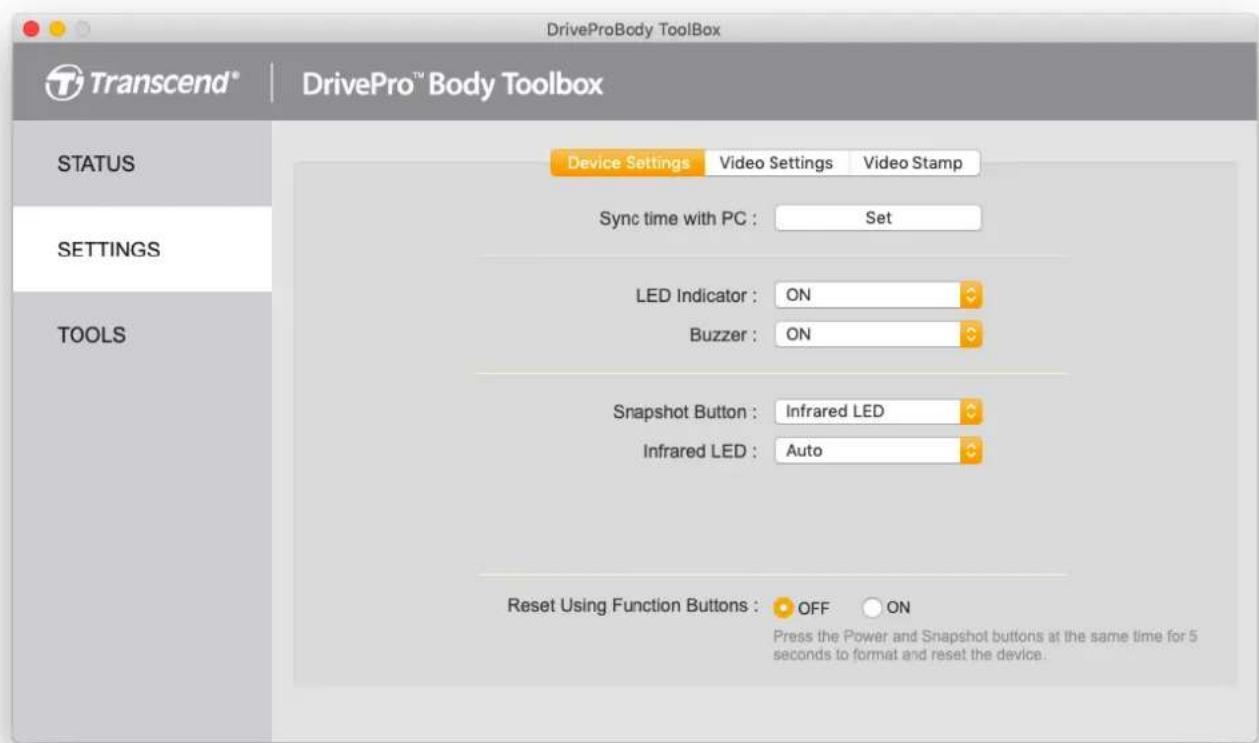Click Set to sync time with PC

(878, 218)
